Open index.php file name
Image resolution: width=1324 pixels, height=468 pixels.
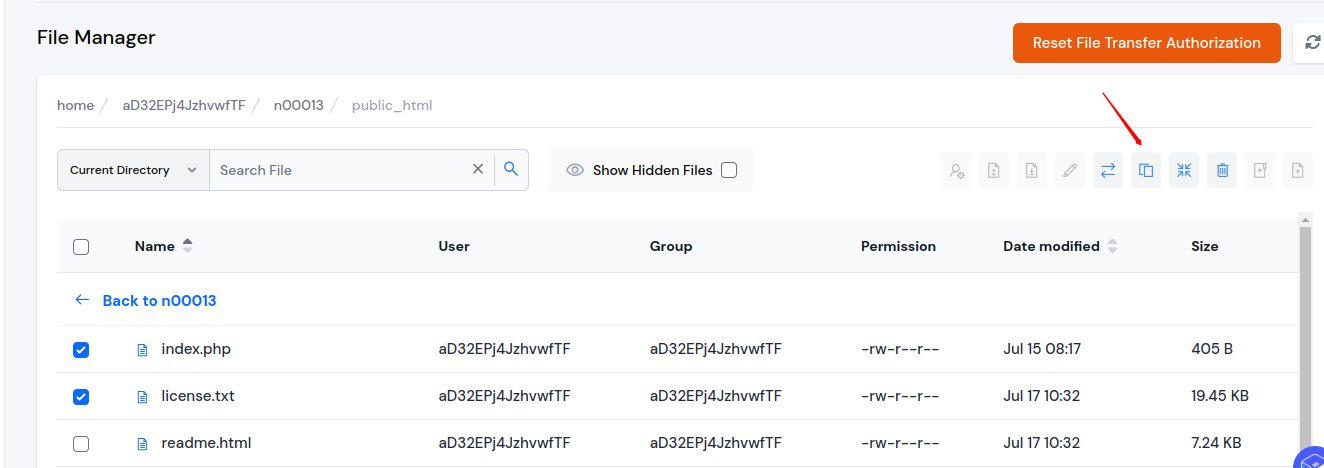196,349
